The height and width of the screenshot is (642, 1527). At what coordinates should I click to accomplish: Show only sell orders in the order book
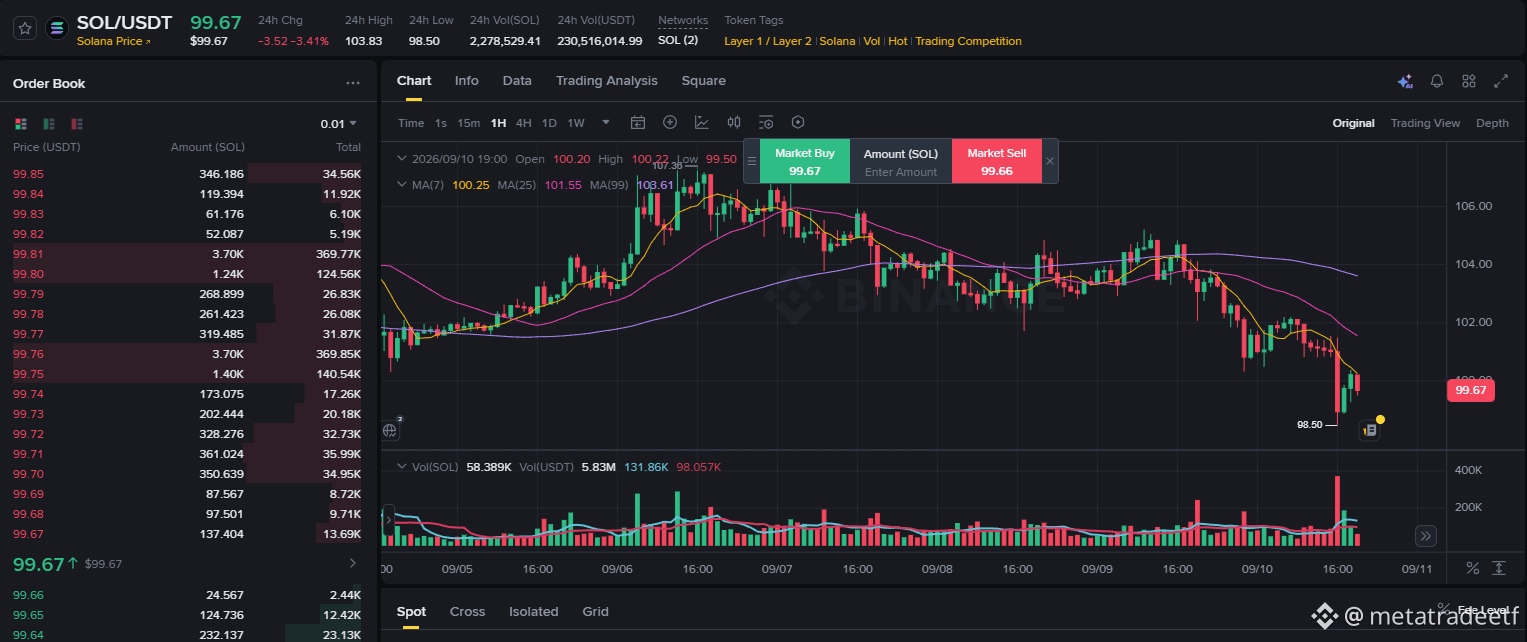[77, 124]
